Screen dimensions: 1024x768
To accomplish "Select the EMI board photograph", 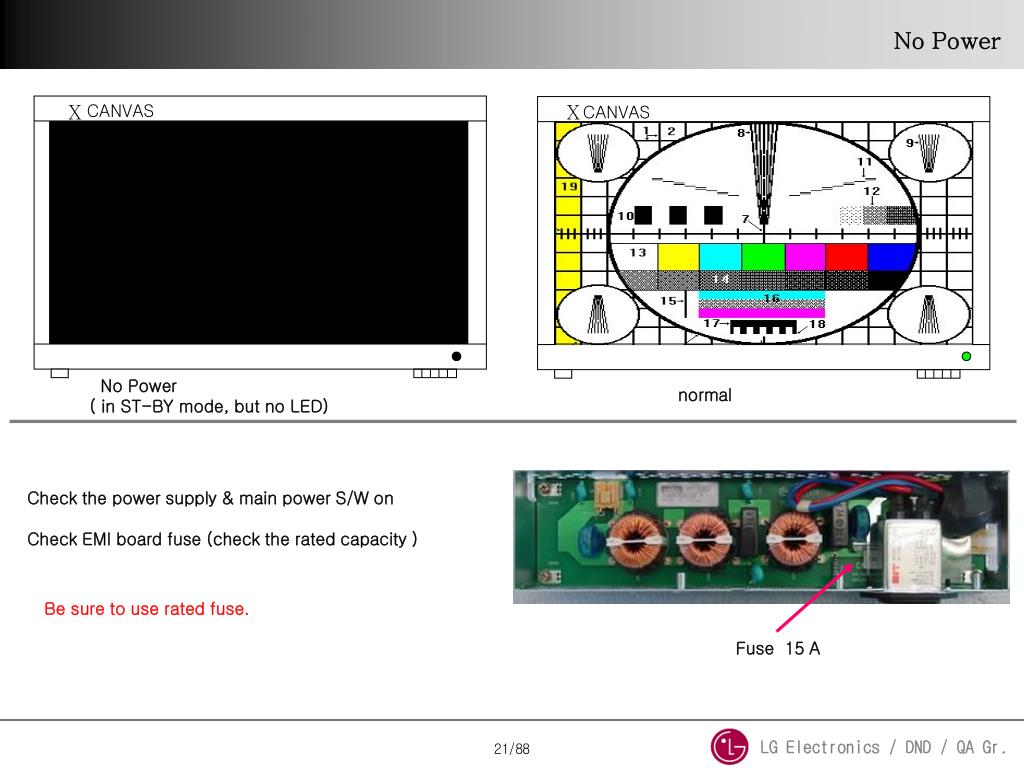I will click(761, 537).
